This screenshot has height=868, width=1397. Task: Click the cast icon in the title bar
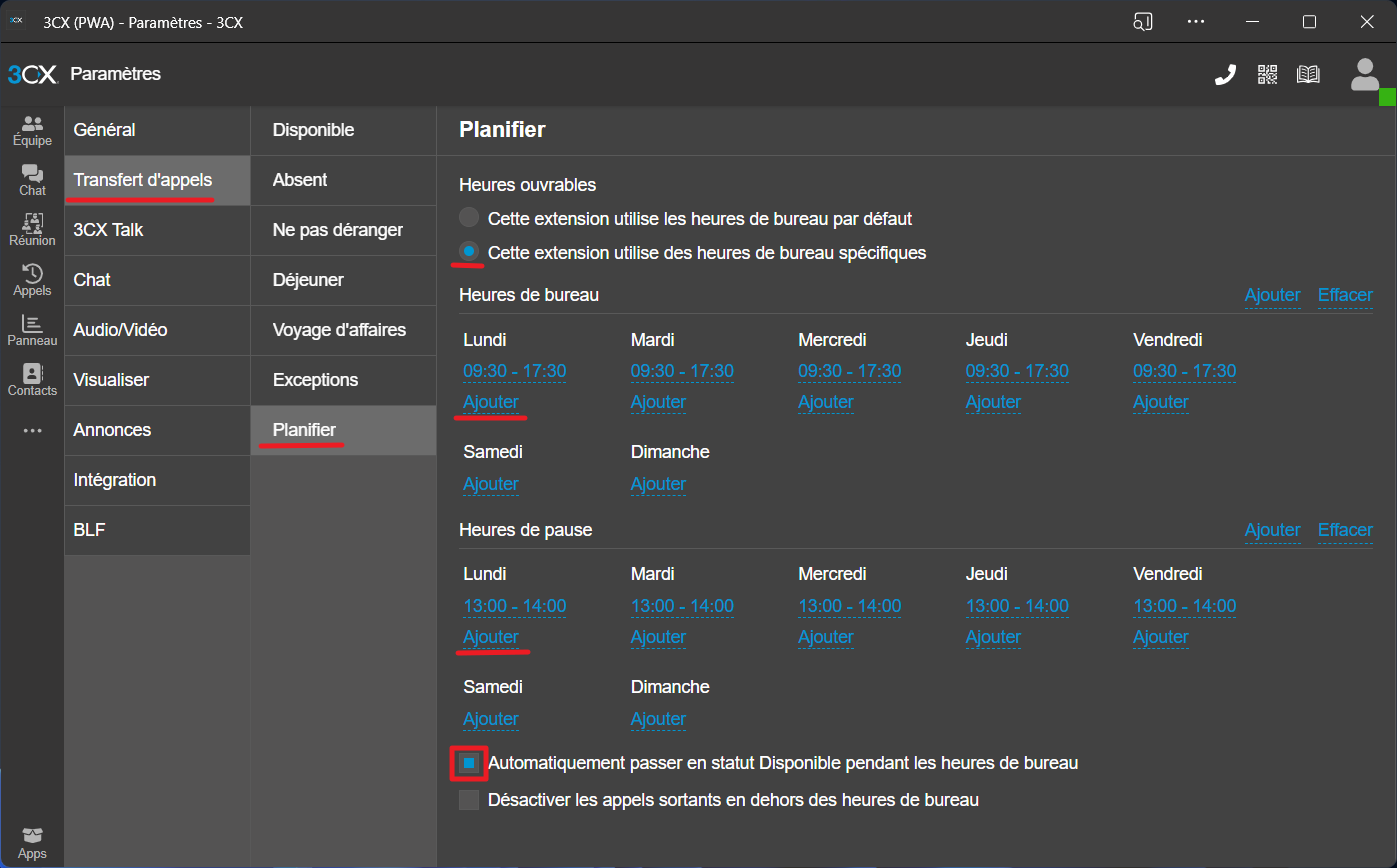click(x=1143, y=21)
